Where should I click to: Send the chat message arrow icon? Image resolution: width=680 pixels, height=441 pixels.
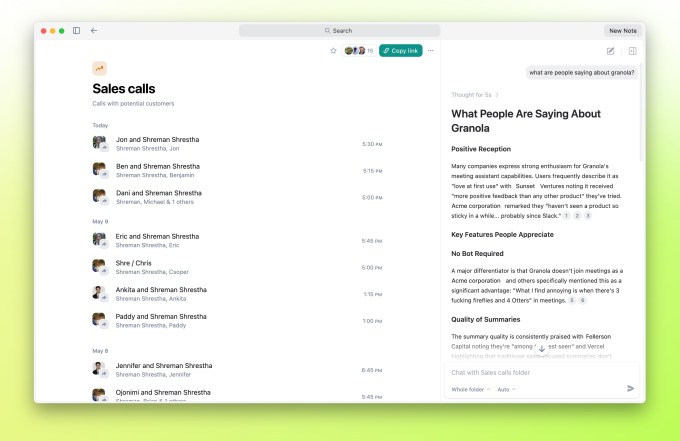coord(631,389)
